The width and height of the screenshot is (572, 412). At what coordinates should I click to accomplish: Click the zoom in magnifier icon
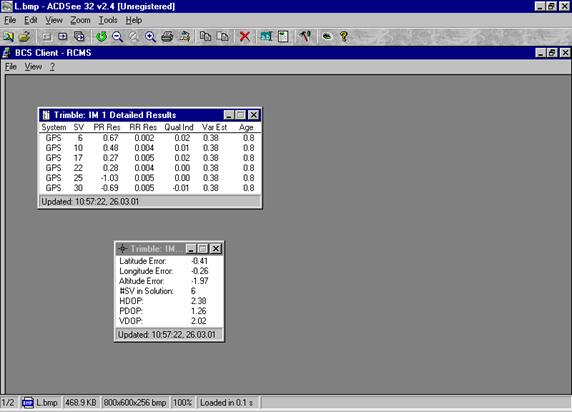[x=150, y=36]
